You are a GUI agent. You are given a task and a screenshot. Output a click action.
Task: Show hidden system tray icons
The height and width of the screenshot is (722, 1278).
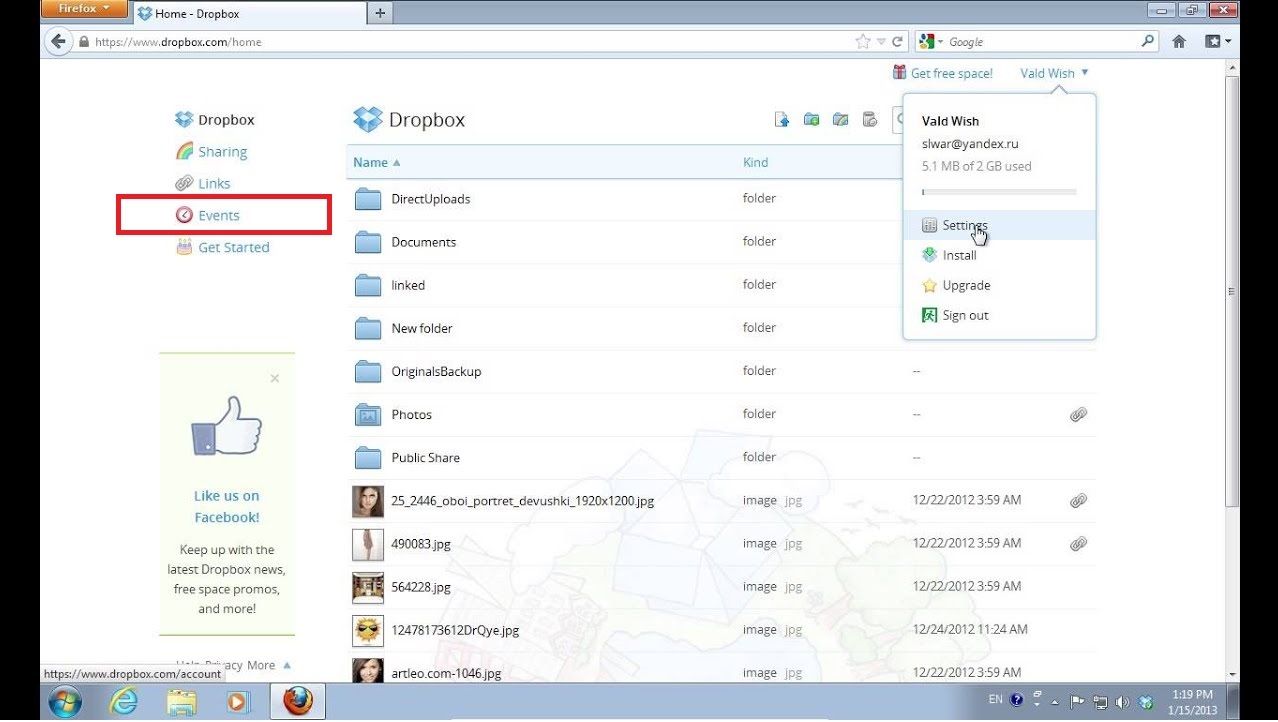pos(1055,702)
